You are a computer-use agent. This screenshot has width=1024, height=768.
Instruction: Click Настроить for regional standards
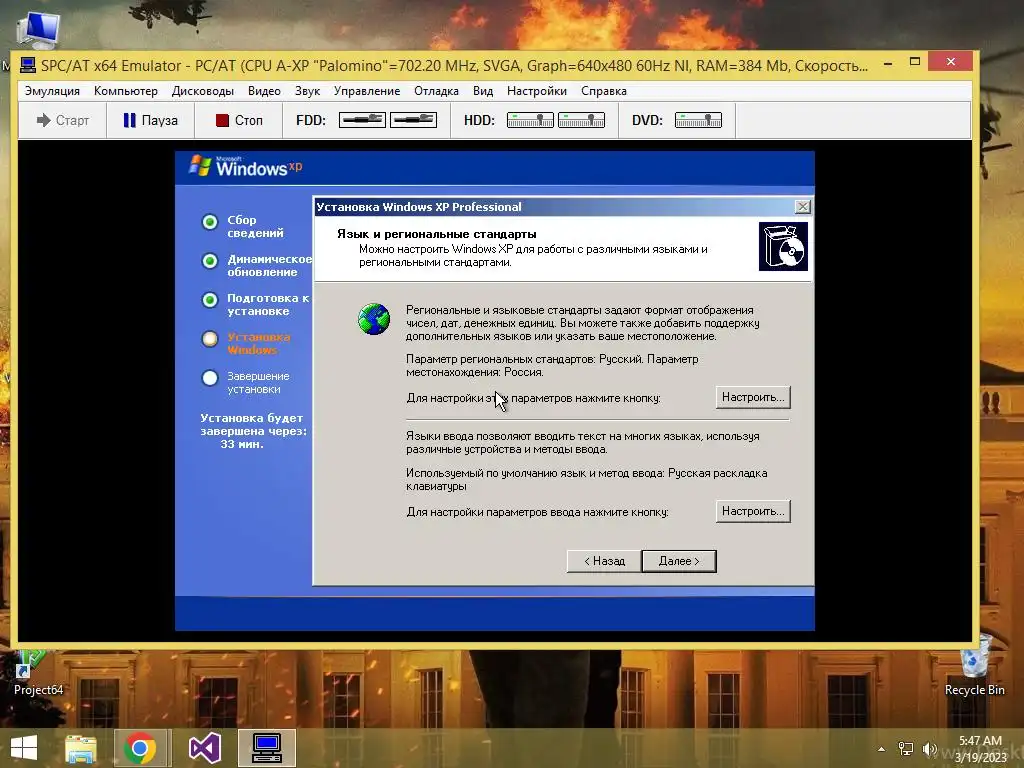(x=753, y=397)
